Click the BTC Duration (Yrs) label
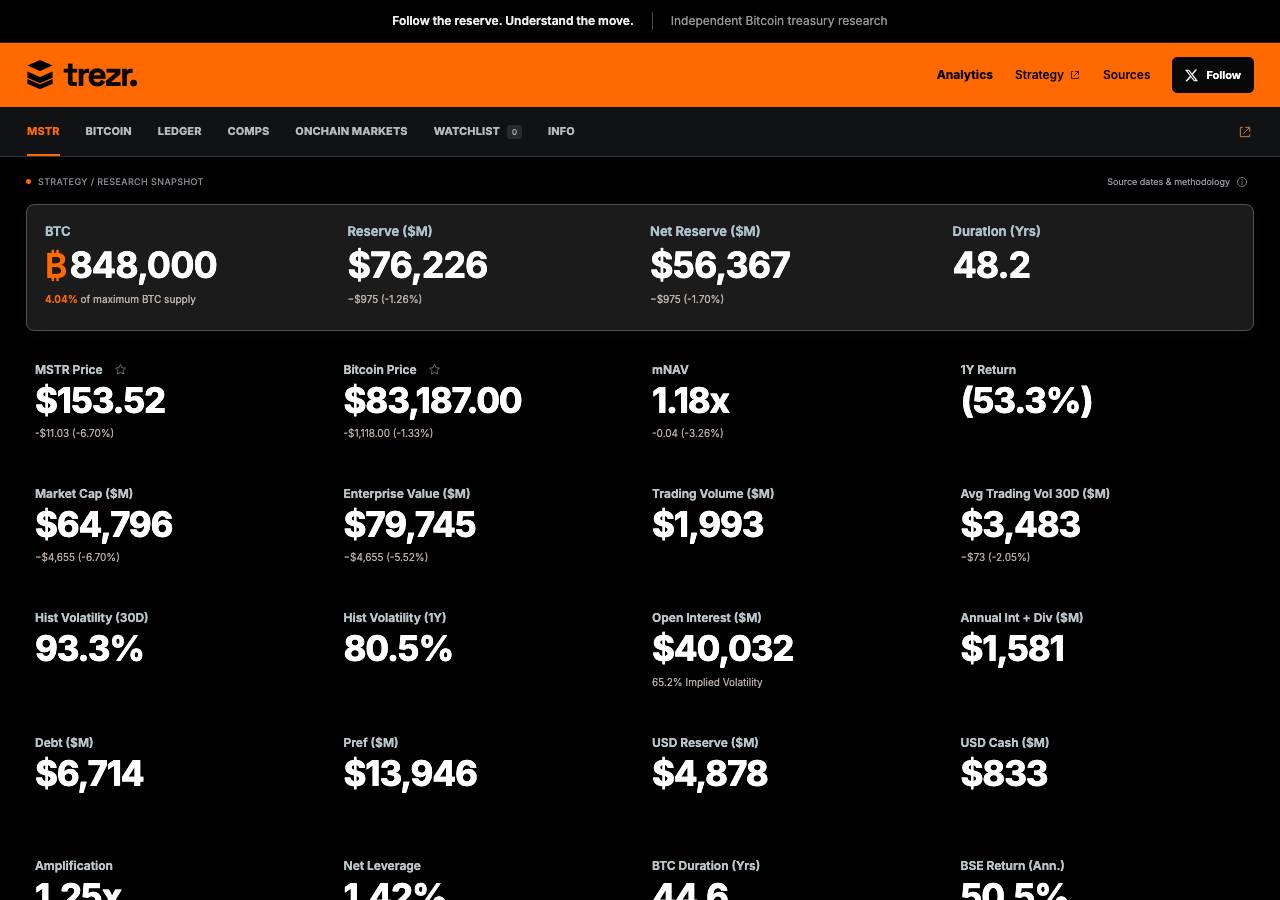Viewport: 1280px width, 900px height. pos(706,866)
